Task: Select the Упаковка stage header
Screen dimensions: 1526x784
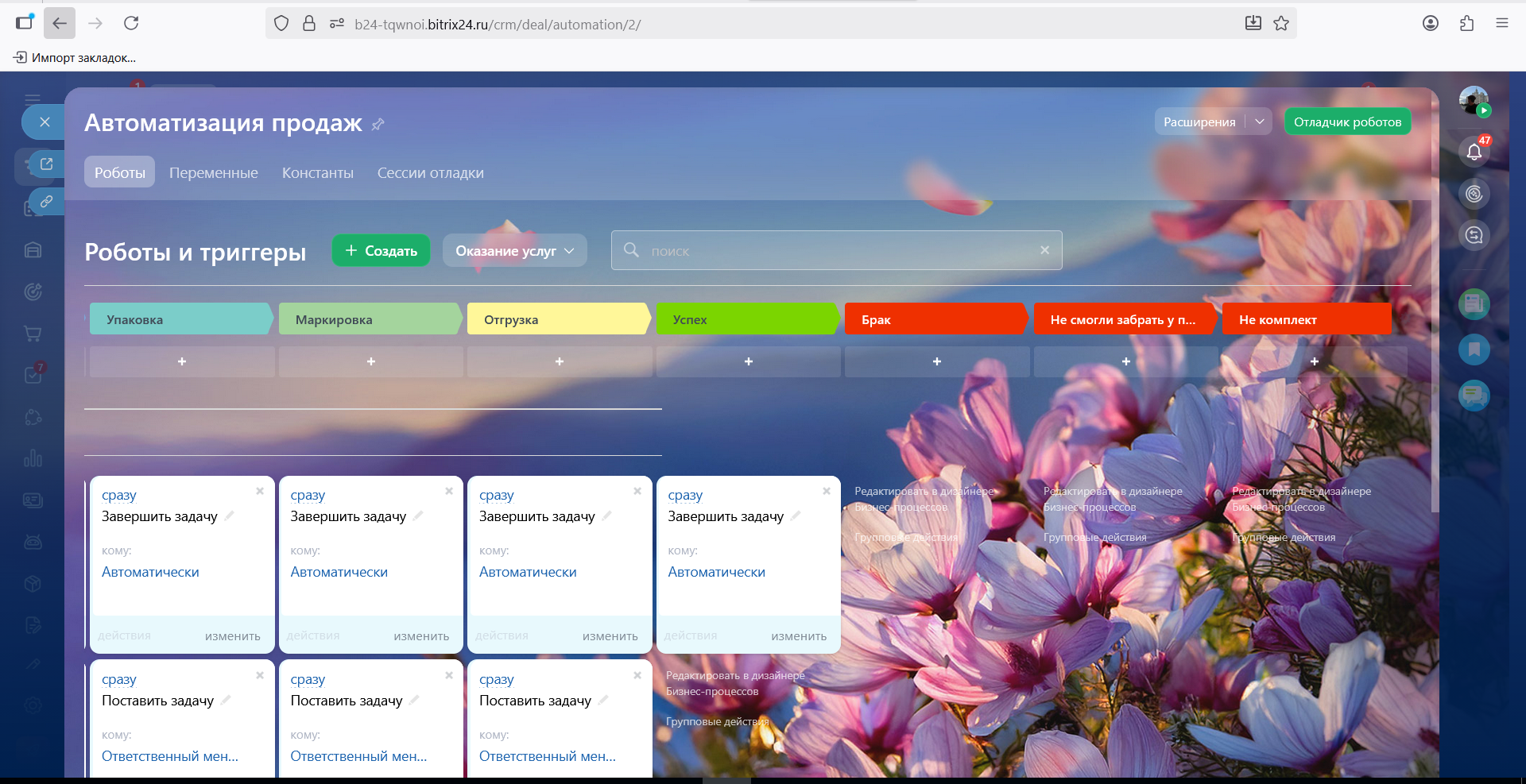Action: coord(181,319)
